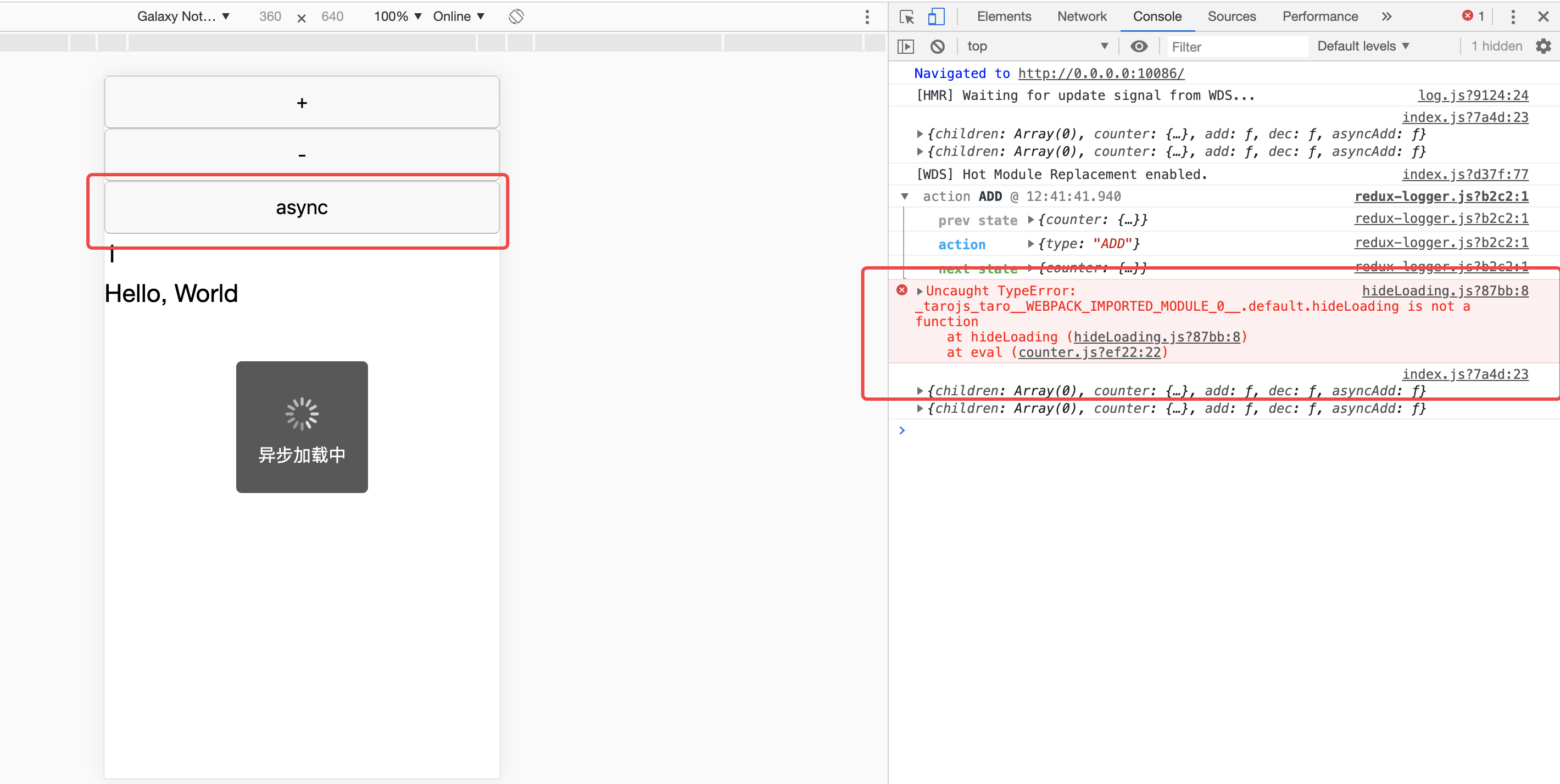Screen dimensions: 1560x784
Task: Clear the console output
Action: click(x=938, y=46)
